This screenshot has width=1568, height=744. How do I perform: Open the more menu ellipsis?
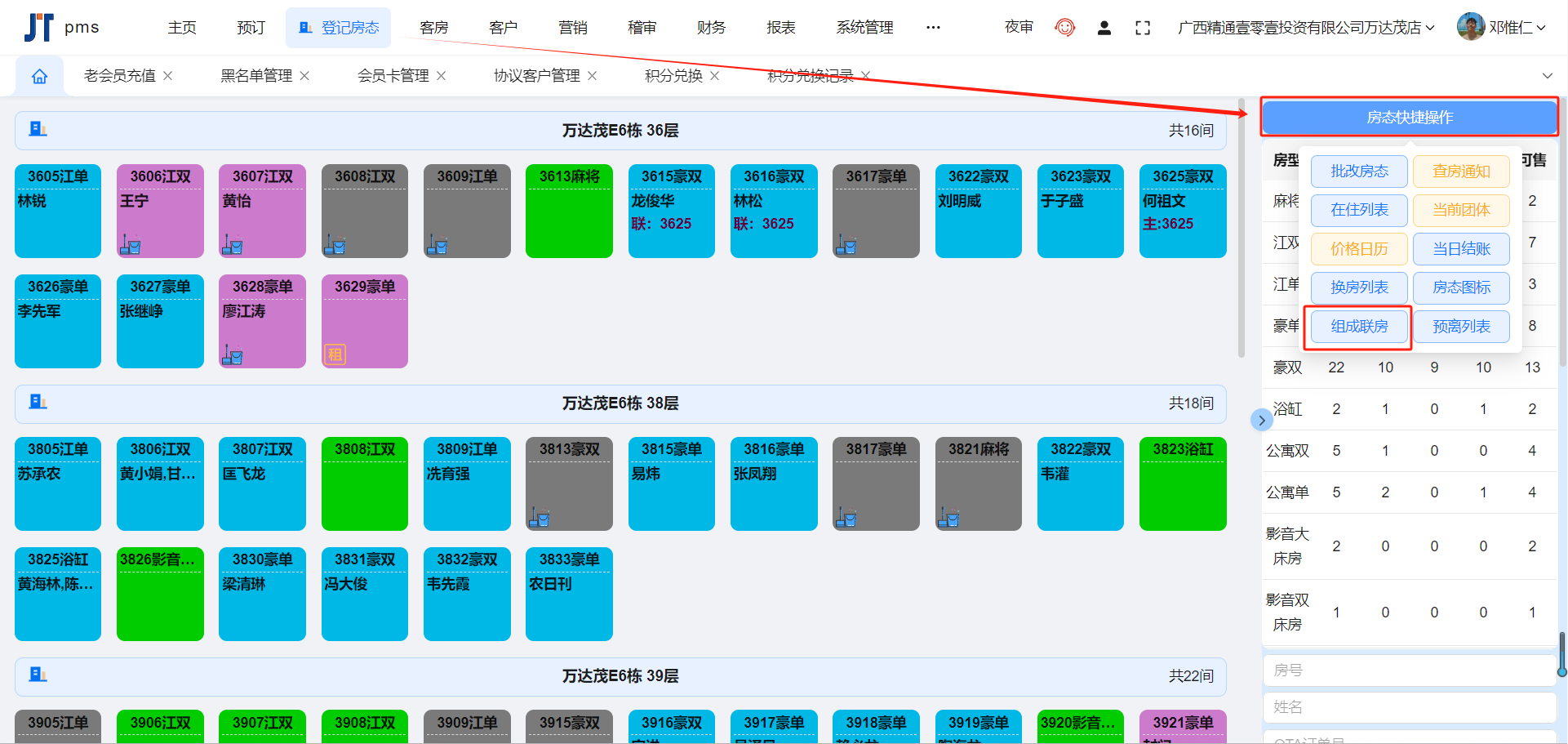coord(933,28)
